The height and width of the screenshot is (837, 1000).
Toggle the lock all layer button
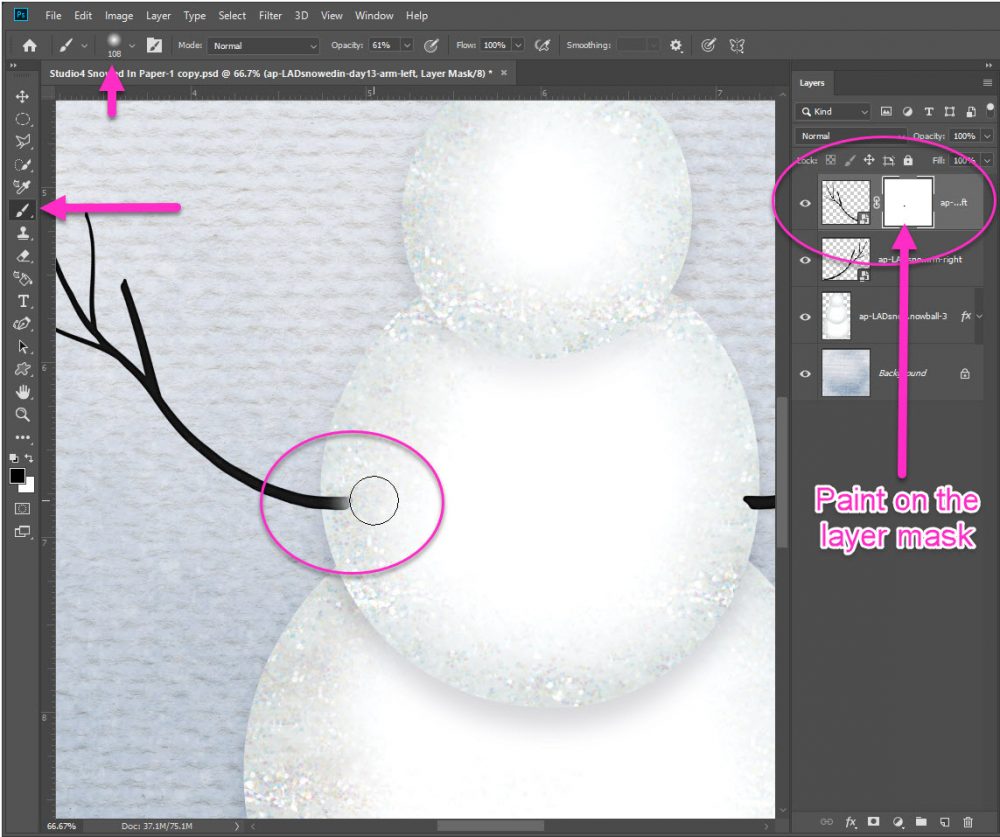(908, 160)
